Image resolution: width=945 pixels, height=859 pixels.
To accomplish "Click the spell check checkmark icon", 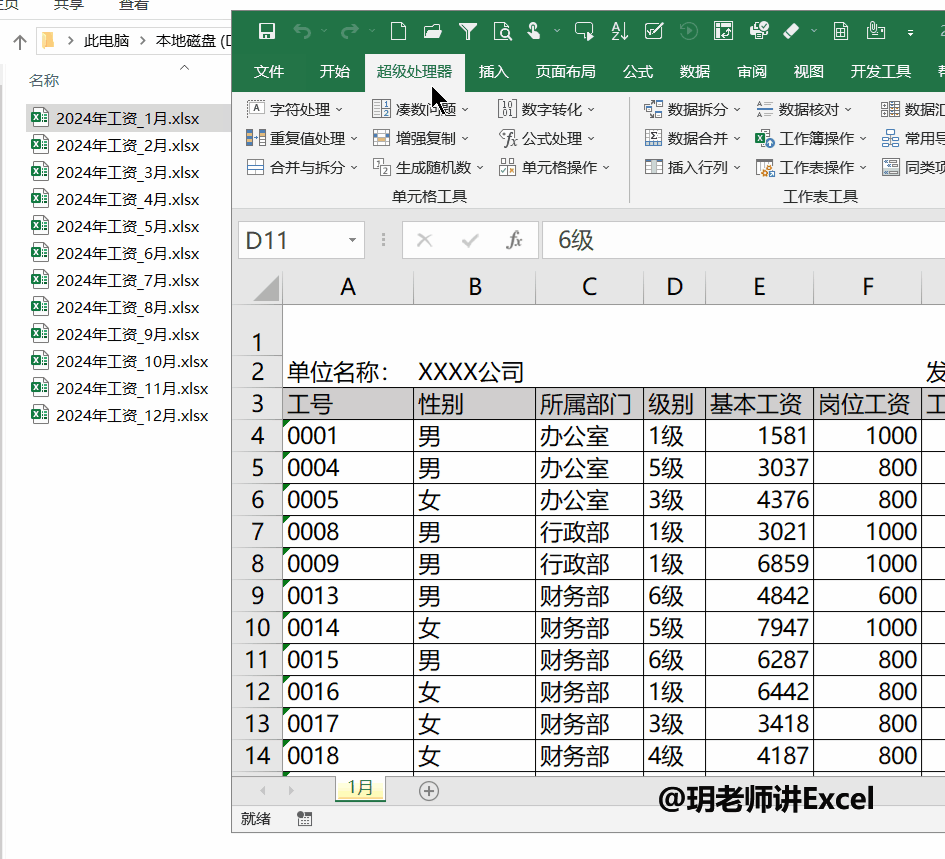I will pos(654,31).
